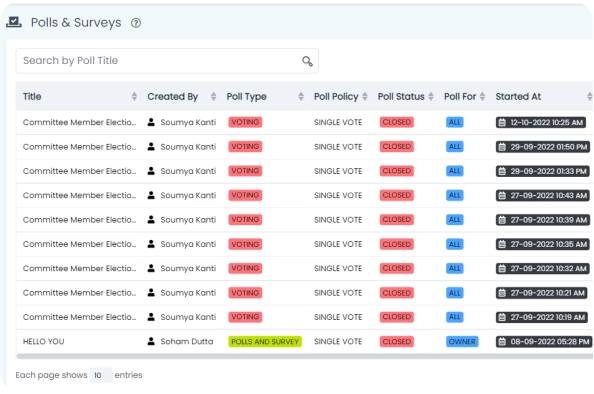This screenshot has height=394, width=594.
Task: Click user icon in the 12-10-2022 row
Action: click(151, 122)
